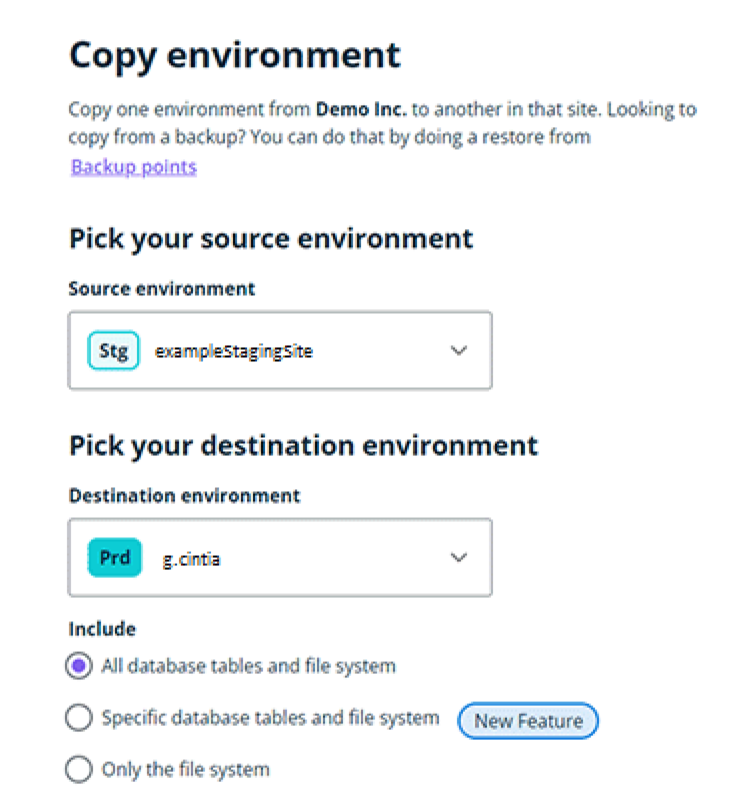Click the Prd badge in destination dropdown
This screenshot has height=789, width=754.
coord(114,558)
